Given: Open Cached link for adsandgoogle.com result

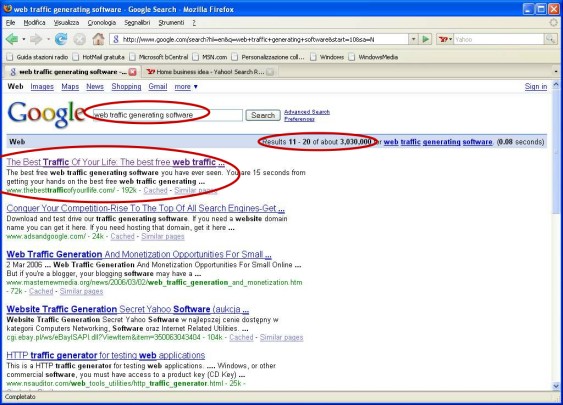Looking at the screenshot, I should (122, 236).
